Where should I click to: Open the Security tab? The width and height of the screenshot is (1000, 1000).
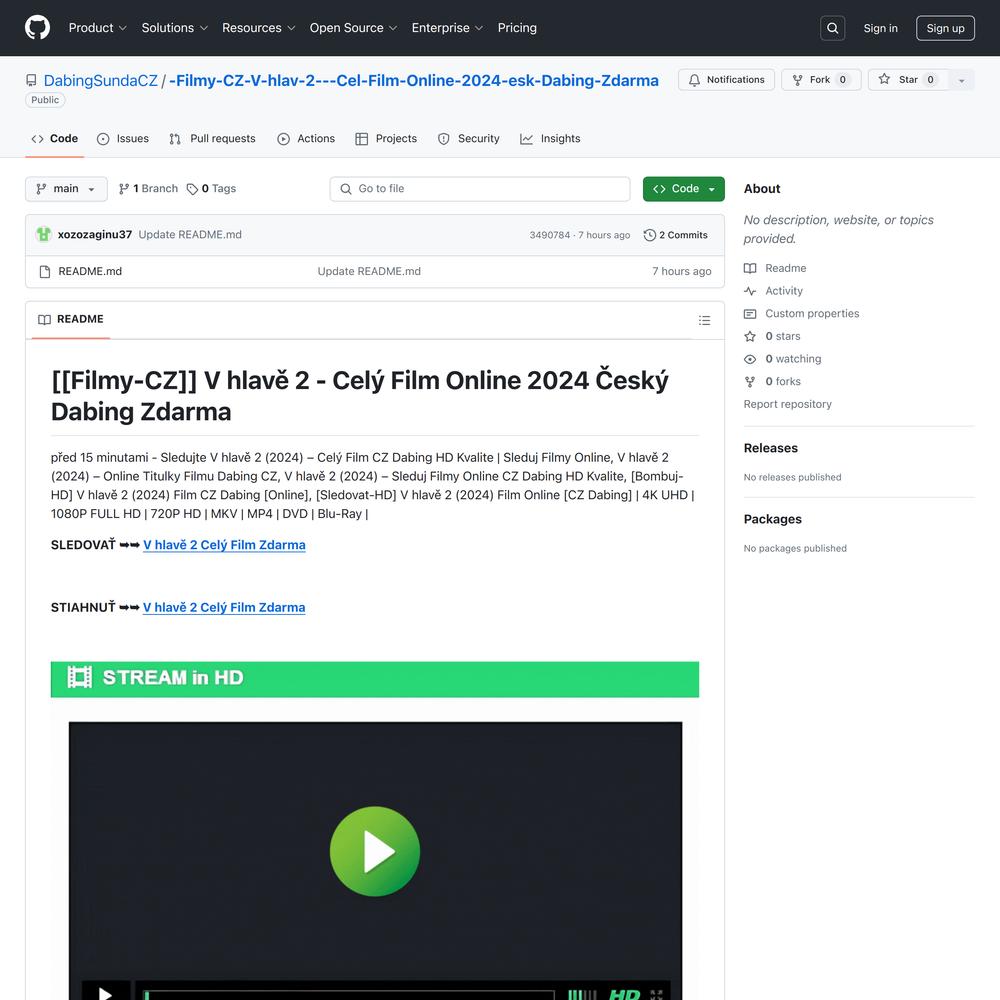(469, 138)
